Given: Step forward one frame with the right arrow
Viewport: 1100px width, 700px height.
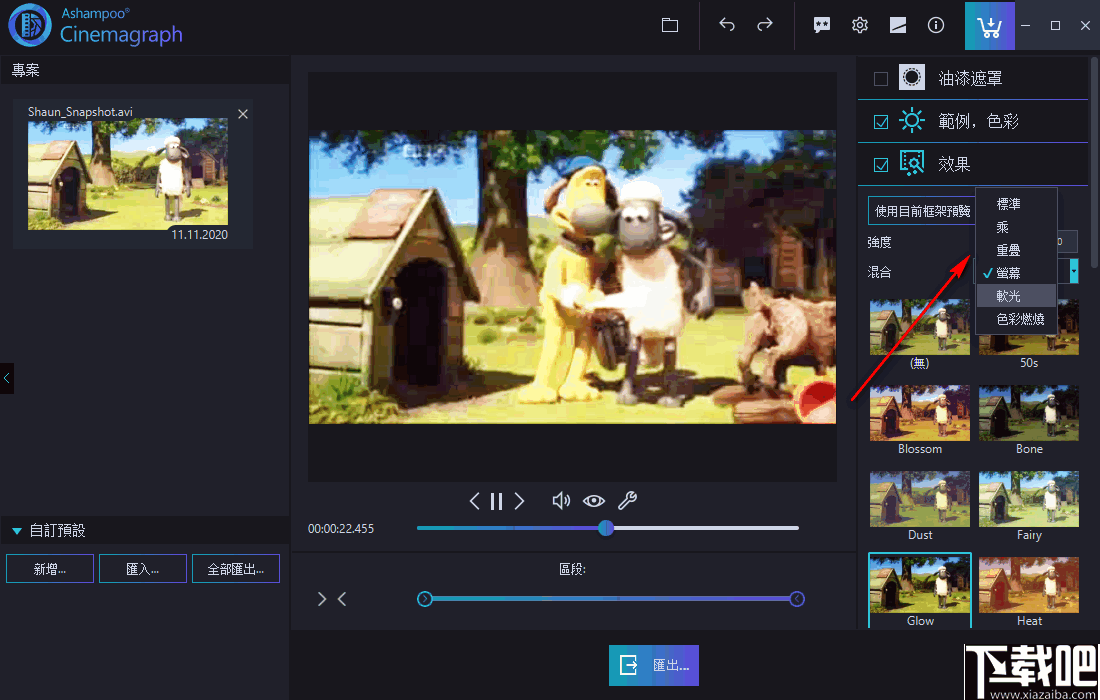Looking at the screenshot, I should coord(519,501).
